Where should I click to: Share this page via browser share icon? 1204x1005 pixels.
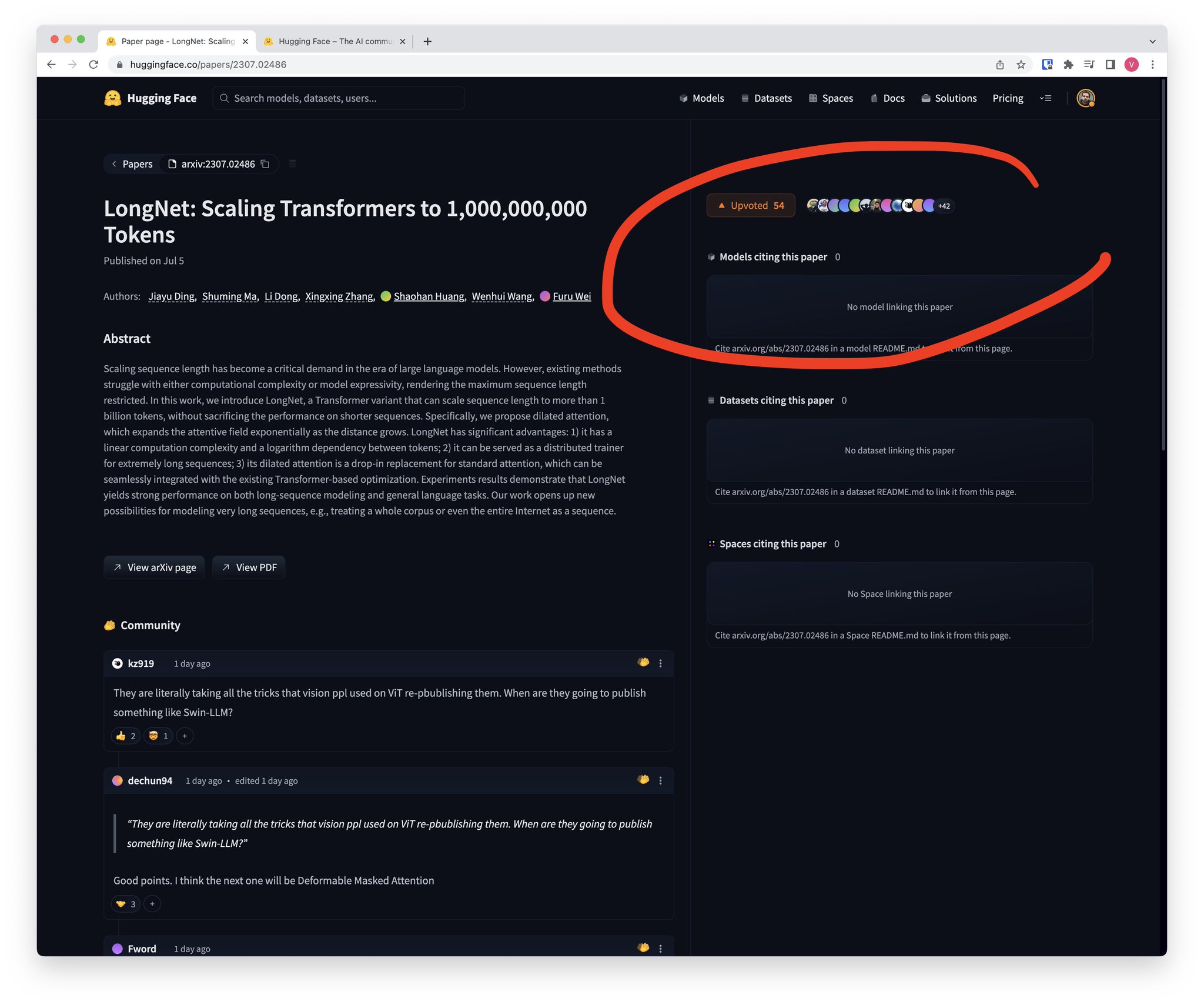(999, 65)
